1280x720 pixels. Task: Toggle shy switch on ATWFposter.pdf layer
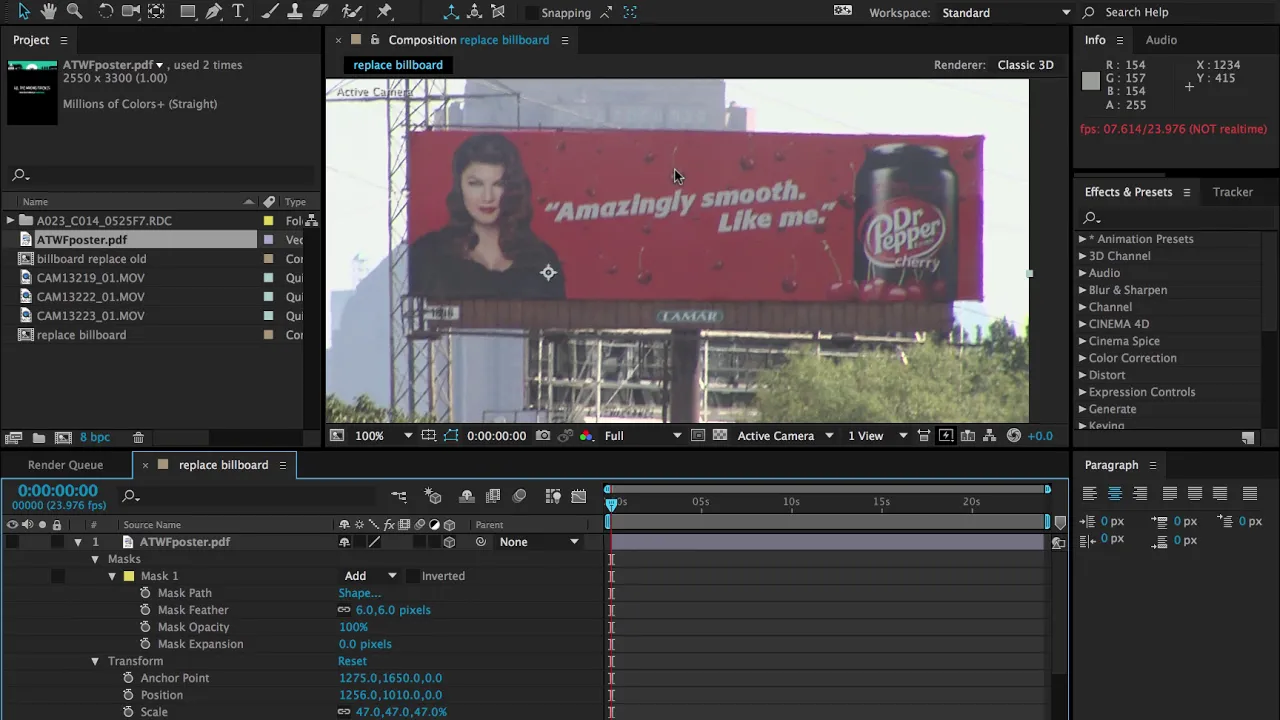point(344,542)
